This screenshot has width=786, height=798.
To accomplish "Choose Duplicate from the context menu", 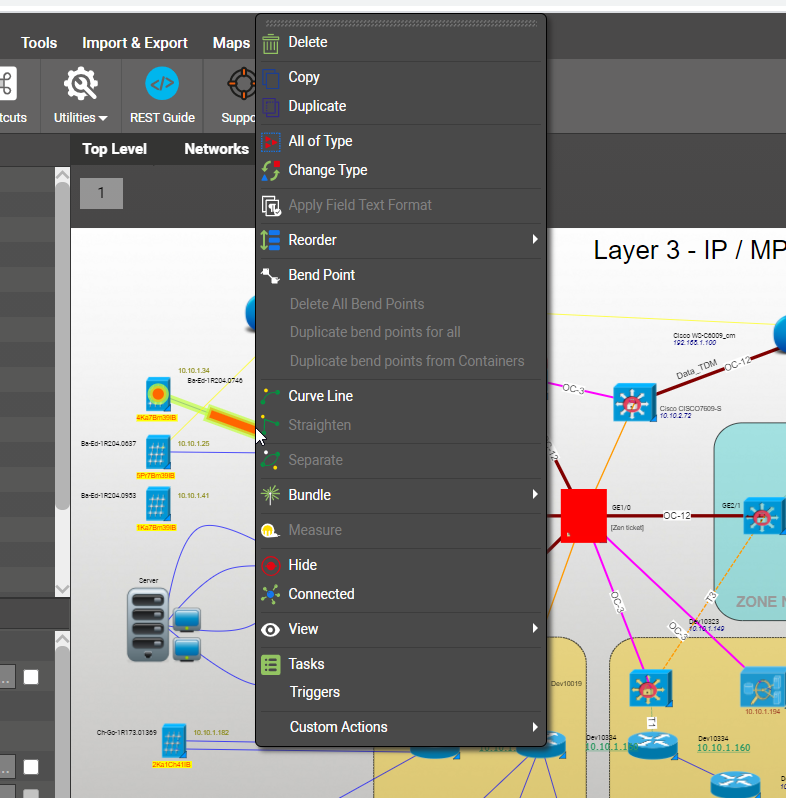I will [x=317, y=106].
